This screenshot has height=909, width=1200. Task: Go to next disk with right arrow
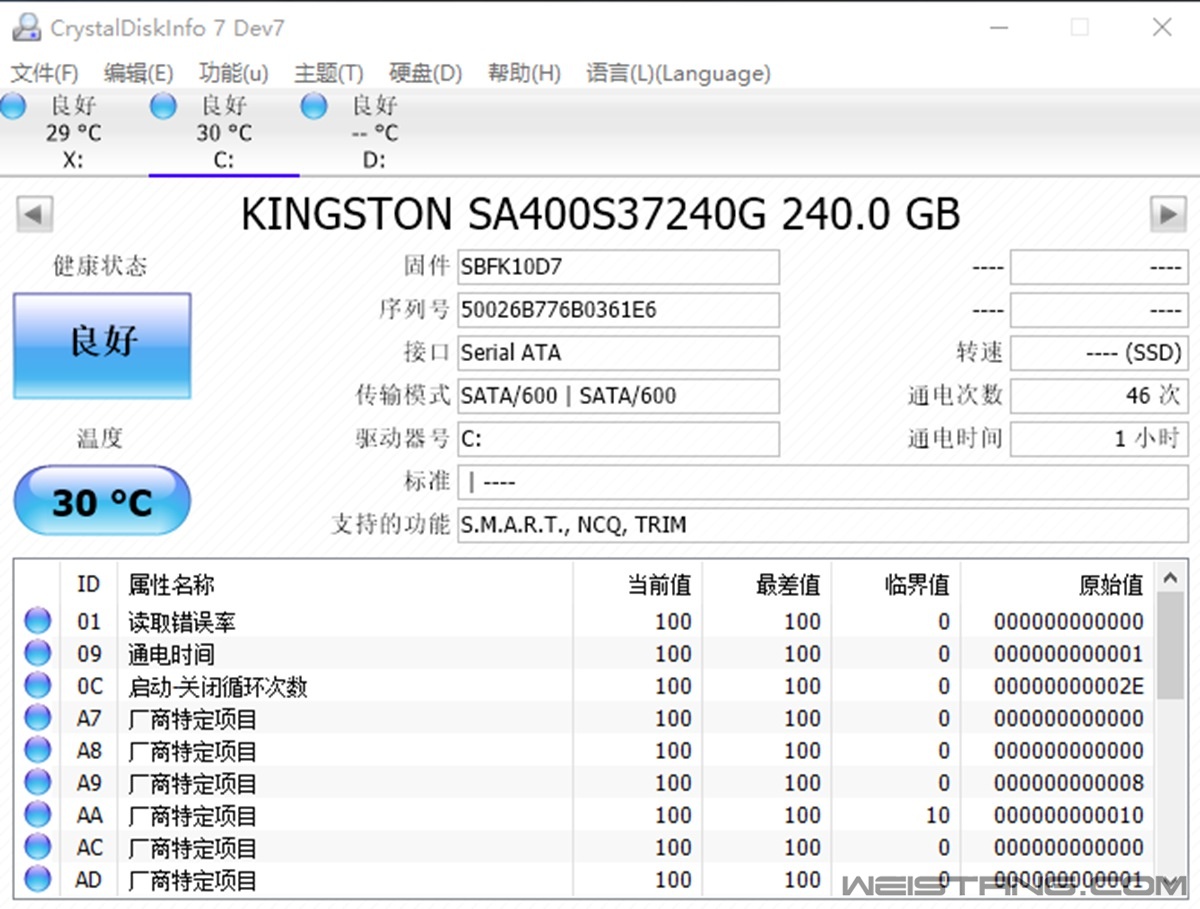pos(1167,214)
